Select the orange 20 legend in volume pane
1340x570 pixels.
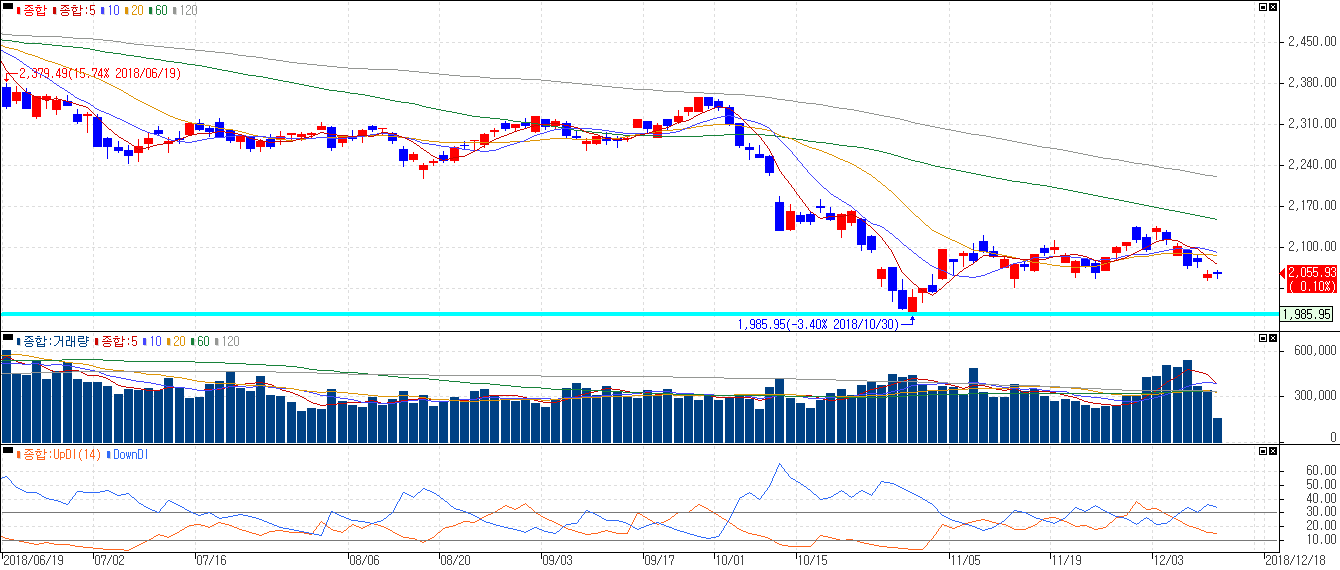click(x=176, y=340)
